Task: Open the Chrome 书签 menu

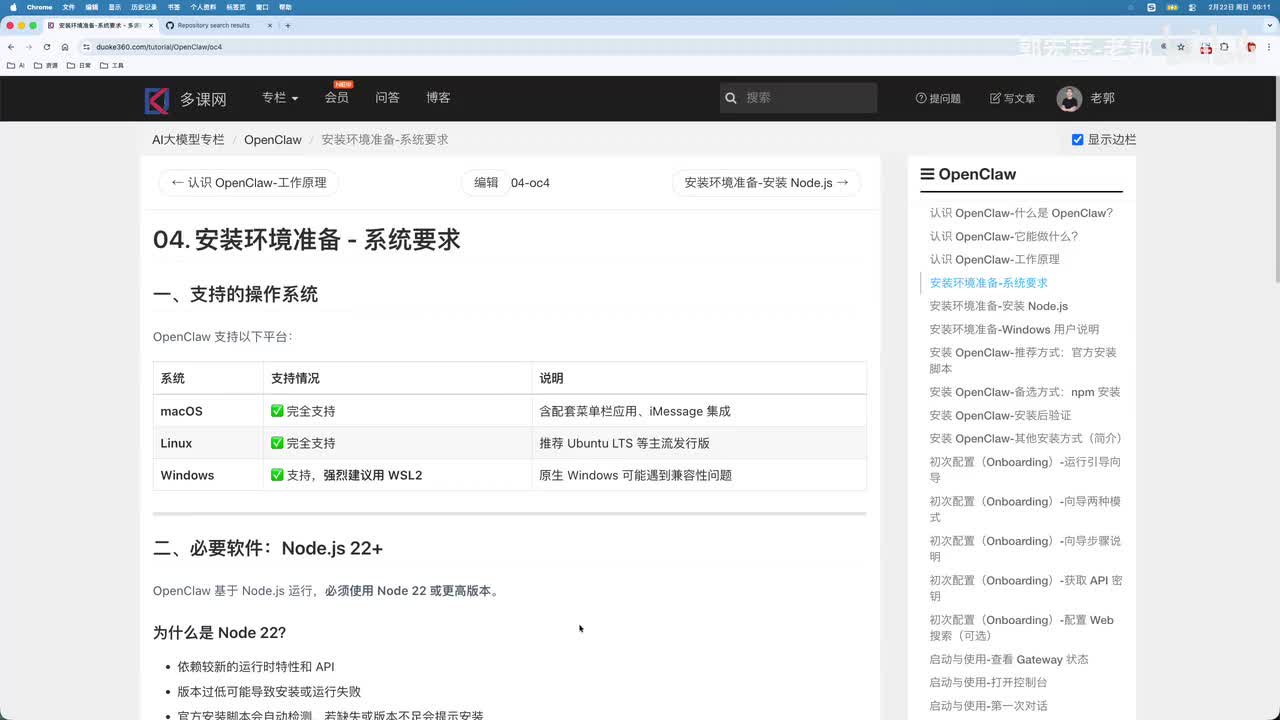Action: 174,7
